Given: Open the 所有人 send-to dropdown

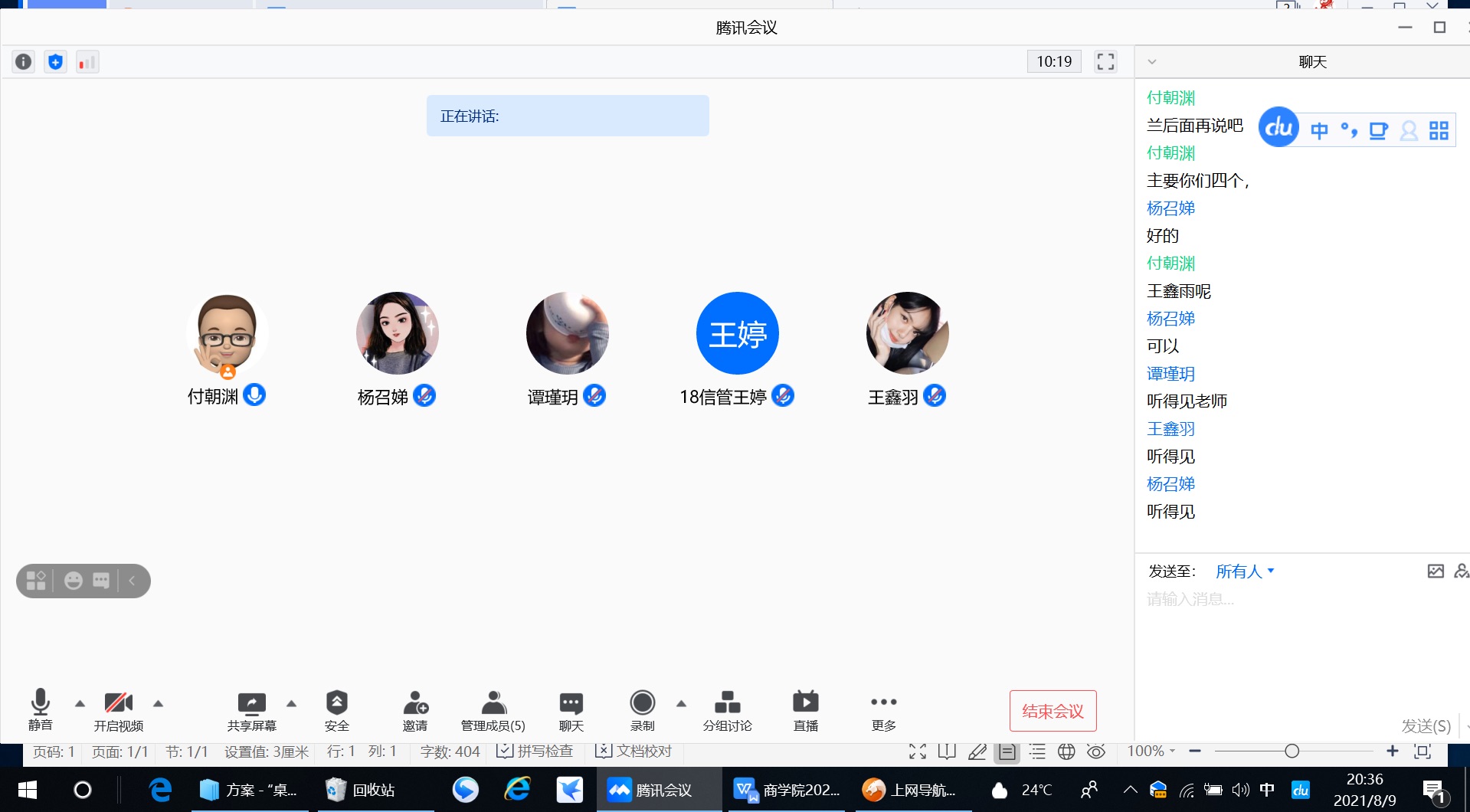Looking at the screenshot, I should (x=1245, y=571).
